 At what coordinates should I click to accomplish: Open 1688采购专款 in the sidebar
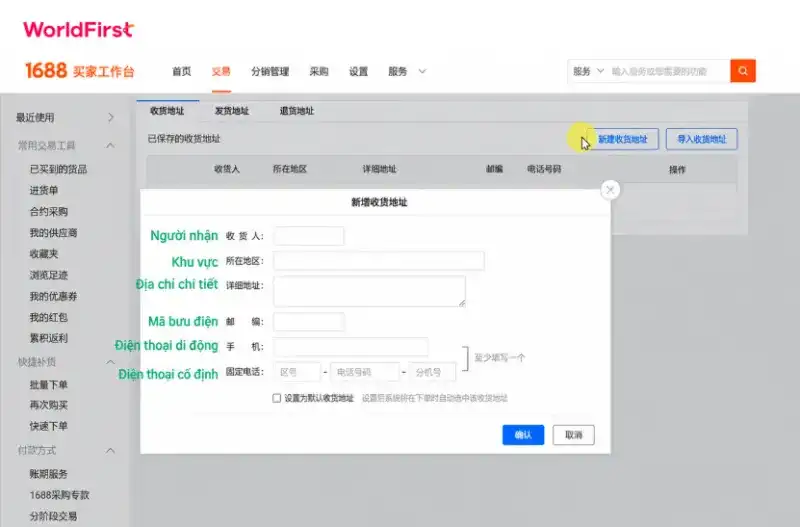click(x=59, y=495)
